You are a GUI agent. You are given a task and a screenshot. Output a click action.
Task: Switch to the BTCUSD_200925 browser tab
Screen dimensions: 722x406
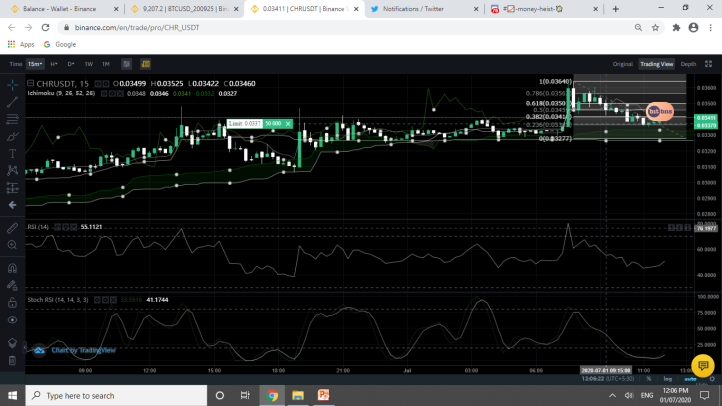click(x=186, y=9)
